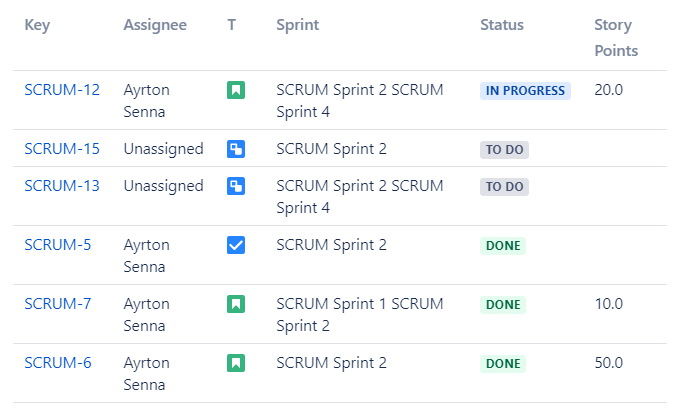Viewport: 682px width, 409px height.
Task: Open the SCRUM-15 issue link
Action: 62,149
